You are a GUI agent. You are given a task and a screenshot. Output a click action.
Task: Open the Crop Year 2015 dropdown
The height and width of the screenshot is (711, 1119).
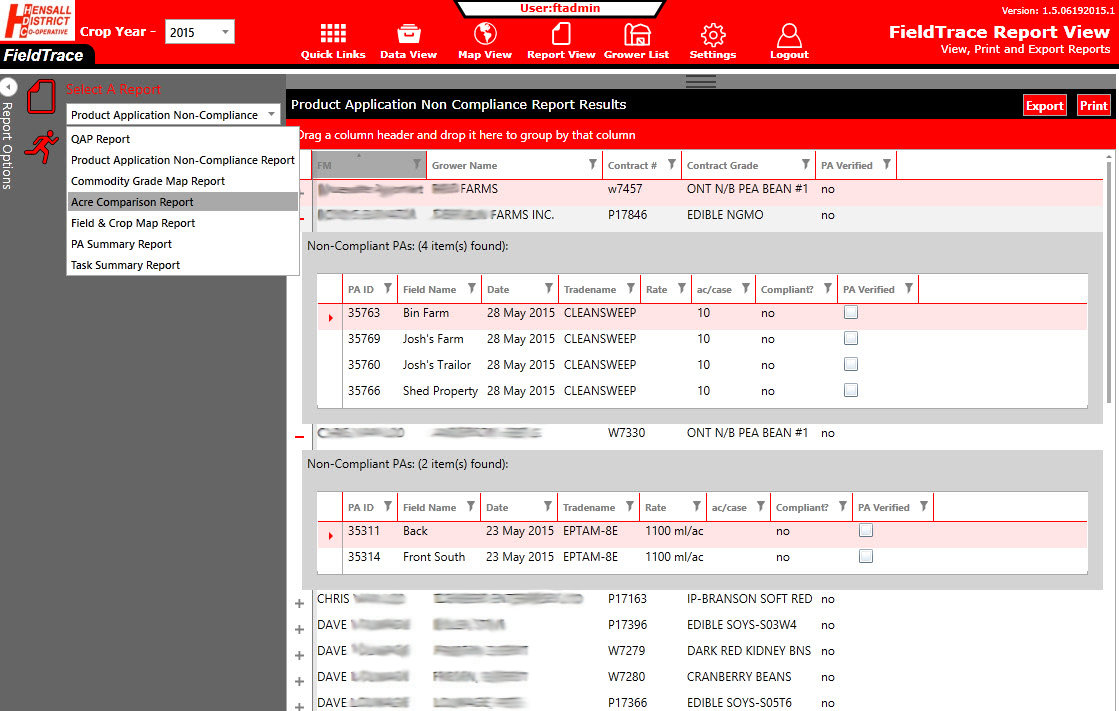[200, 32]
